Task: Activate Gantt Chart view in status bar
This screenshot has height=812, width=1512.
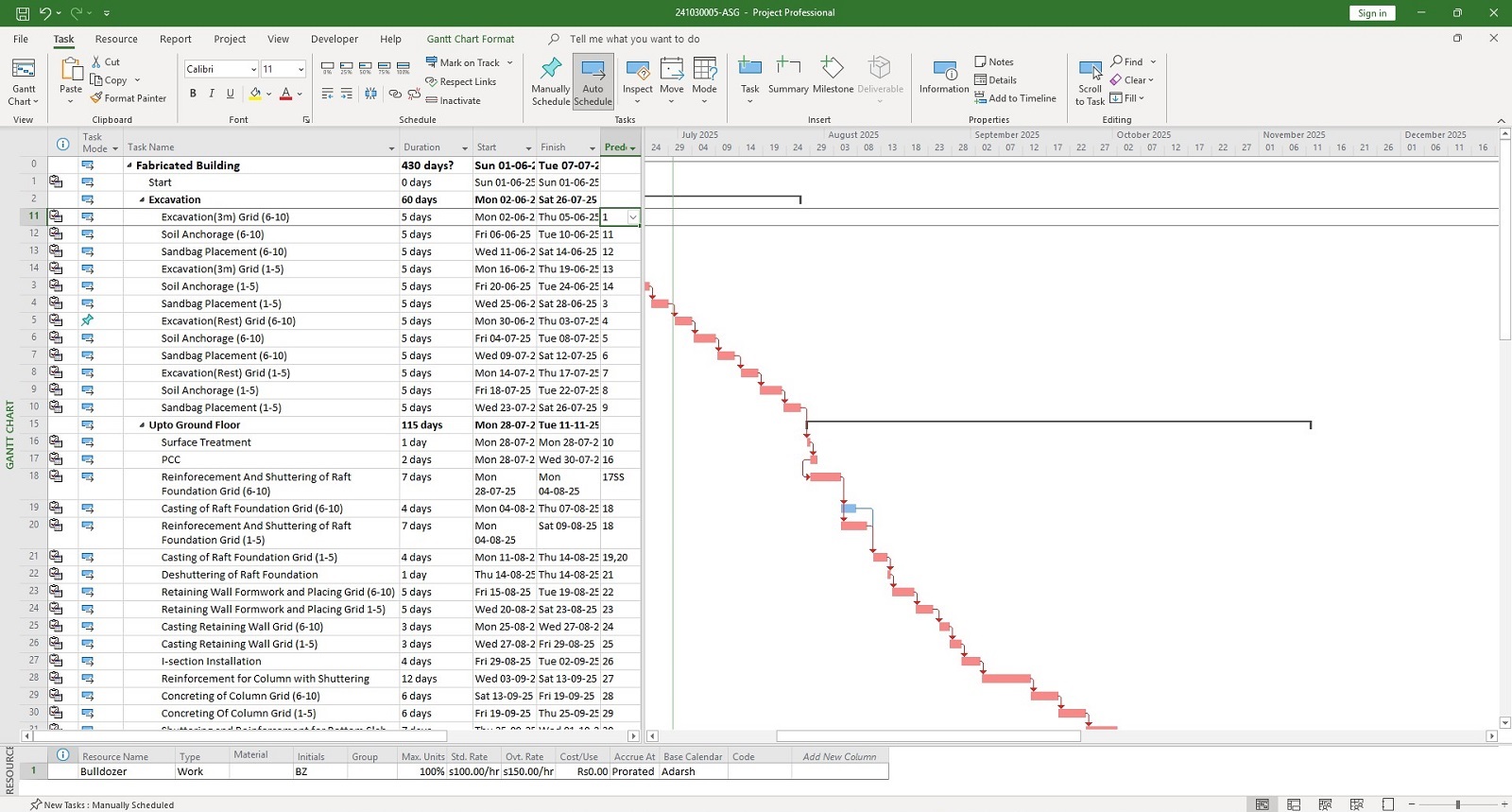Action: [x=1262, y=804]
